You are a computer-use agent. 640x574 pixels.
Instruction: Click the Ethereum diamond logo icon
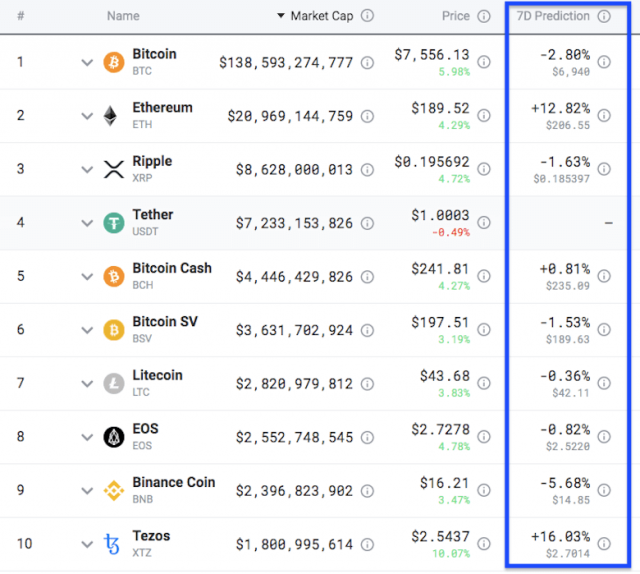[x=110, y=116]
